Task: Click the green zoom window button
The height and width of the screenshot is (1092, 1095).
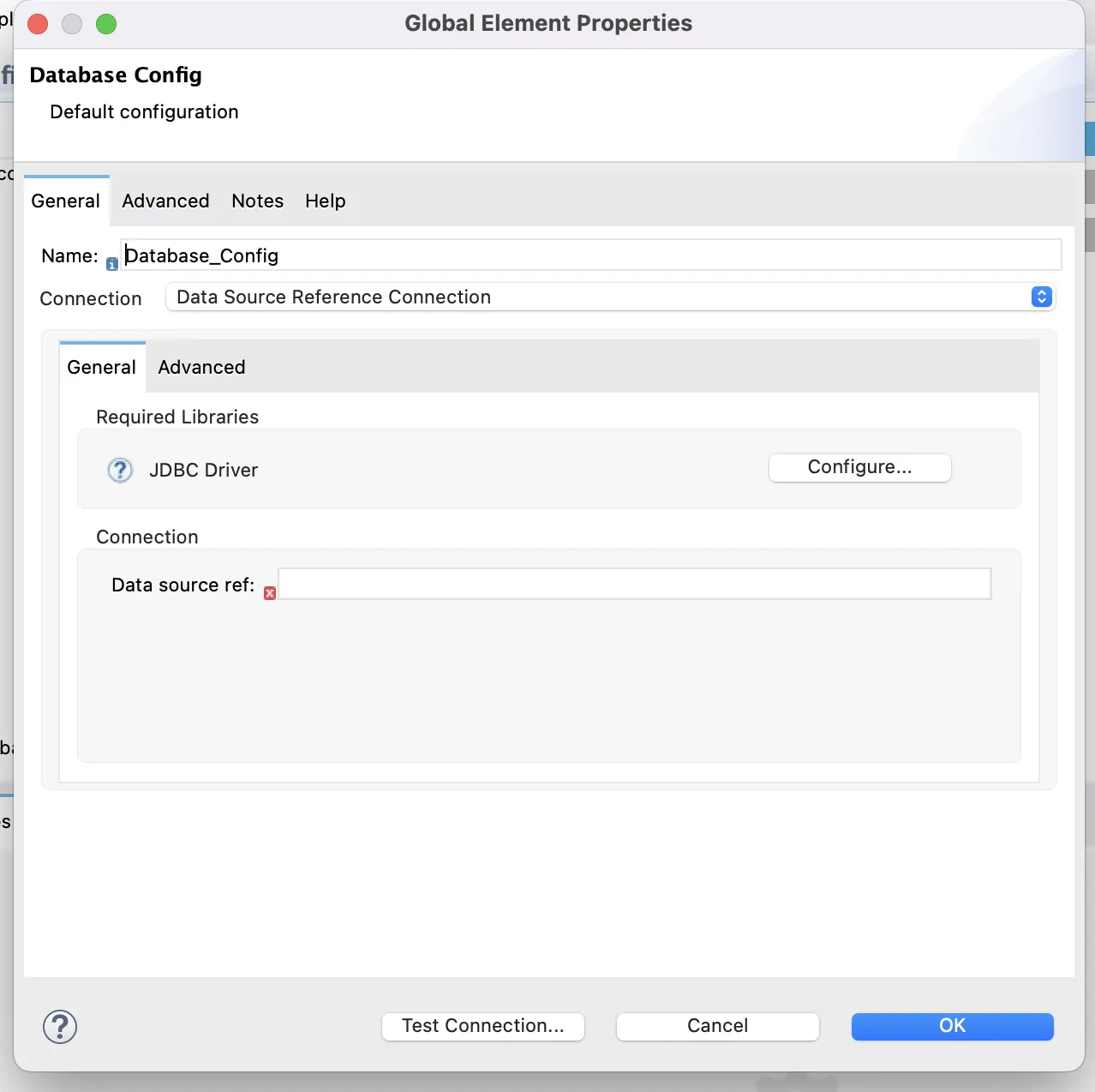Action: (106, 24)
